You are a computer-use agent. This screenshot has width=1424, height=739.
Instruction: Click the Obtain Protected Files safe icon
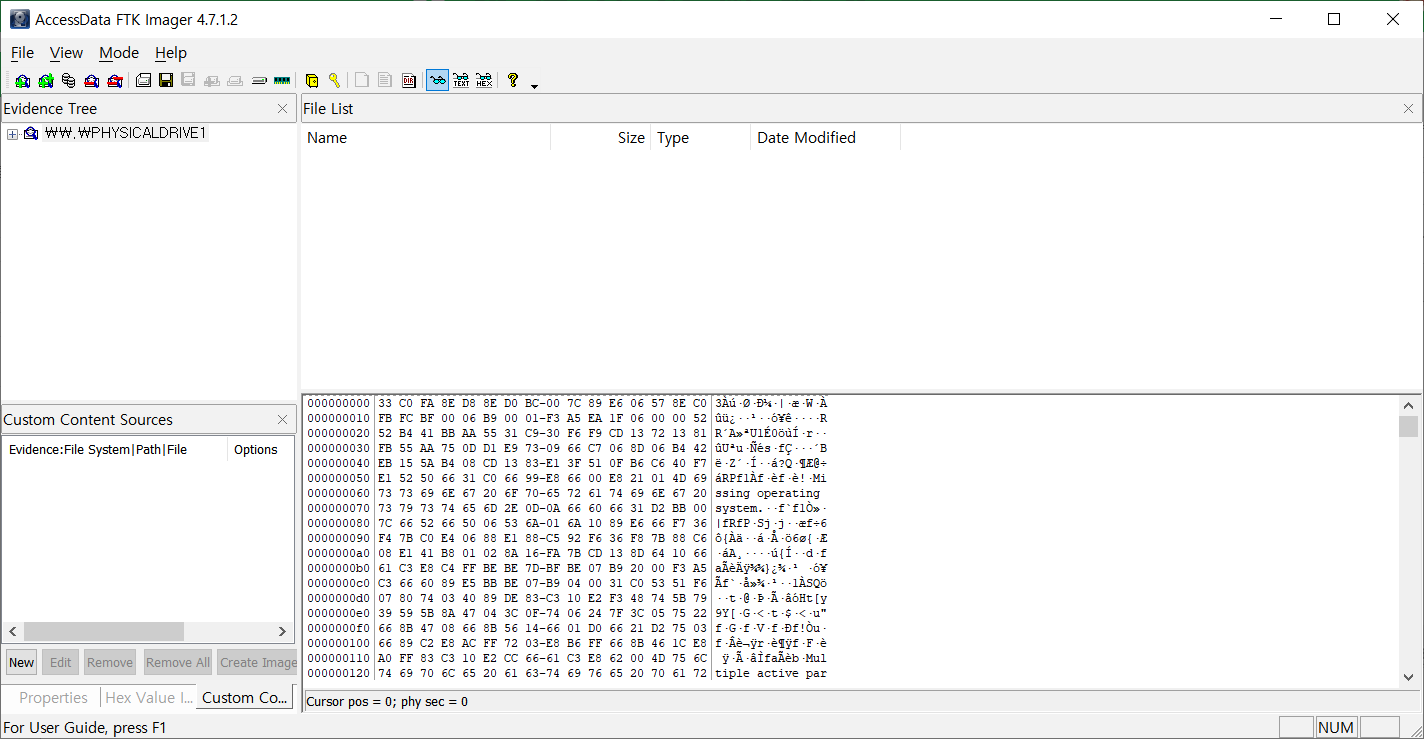(x=311, y=81)
